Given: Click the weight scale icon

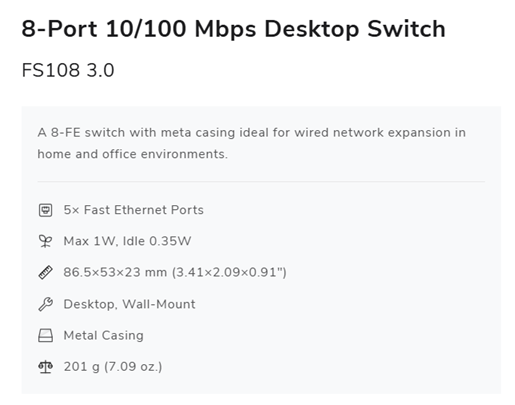Looking at the screenshot, I should (45, 367).
